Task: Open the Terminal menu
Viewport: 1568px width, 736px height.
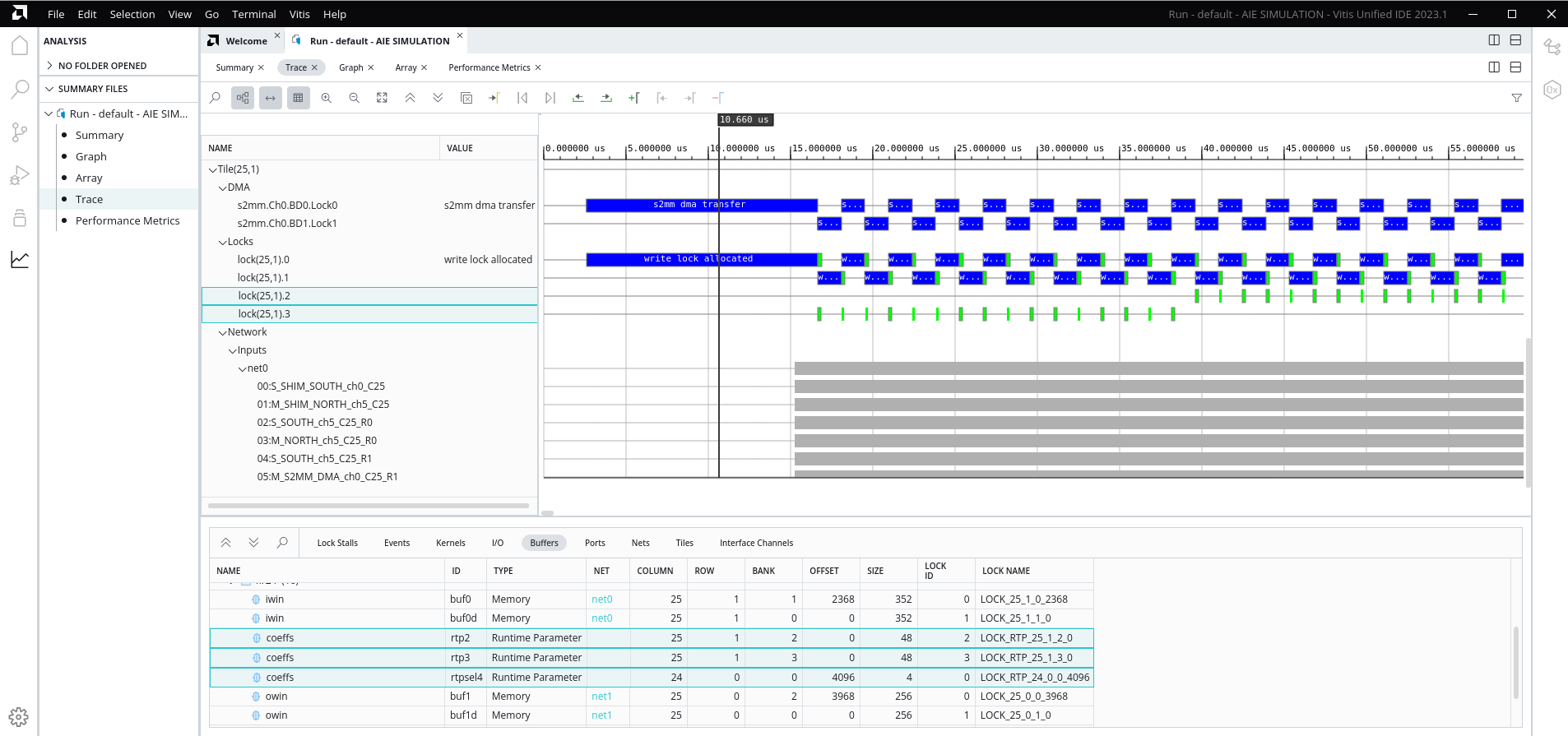Action: point(253,14)
